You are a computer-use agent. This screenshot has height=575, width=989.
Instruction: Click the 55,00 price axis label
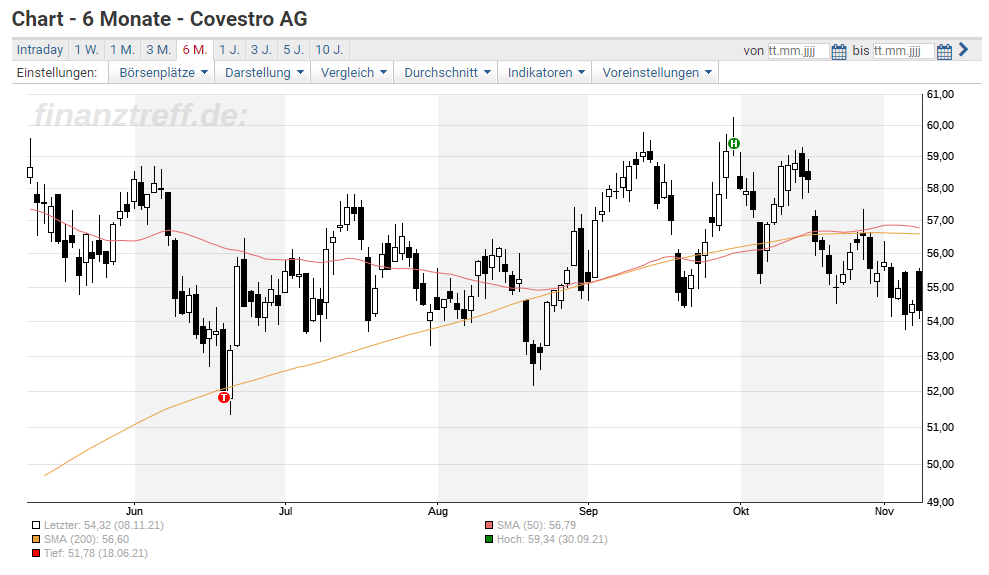940,288
